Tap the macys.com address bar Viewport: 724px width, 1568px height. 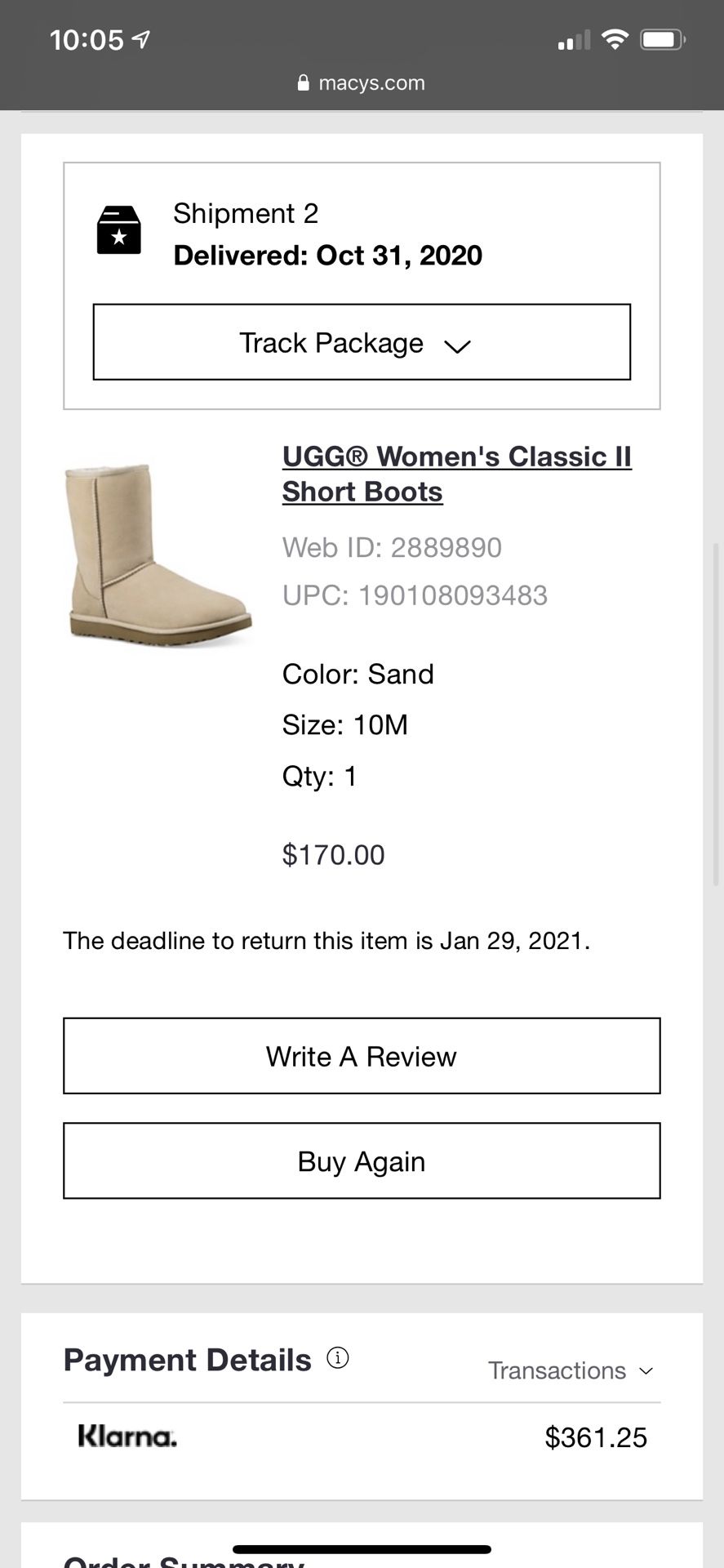pos(362,83)
